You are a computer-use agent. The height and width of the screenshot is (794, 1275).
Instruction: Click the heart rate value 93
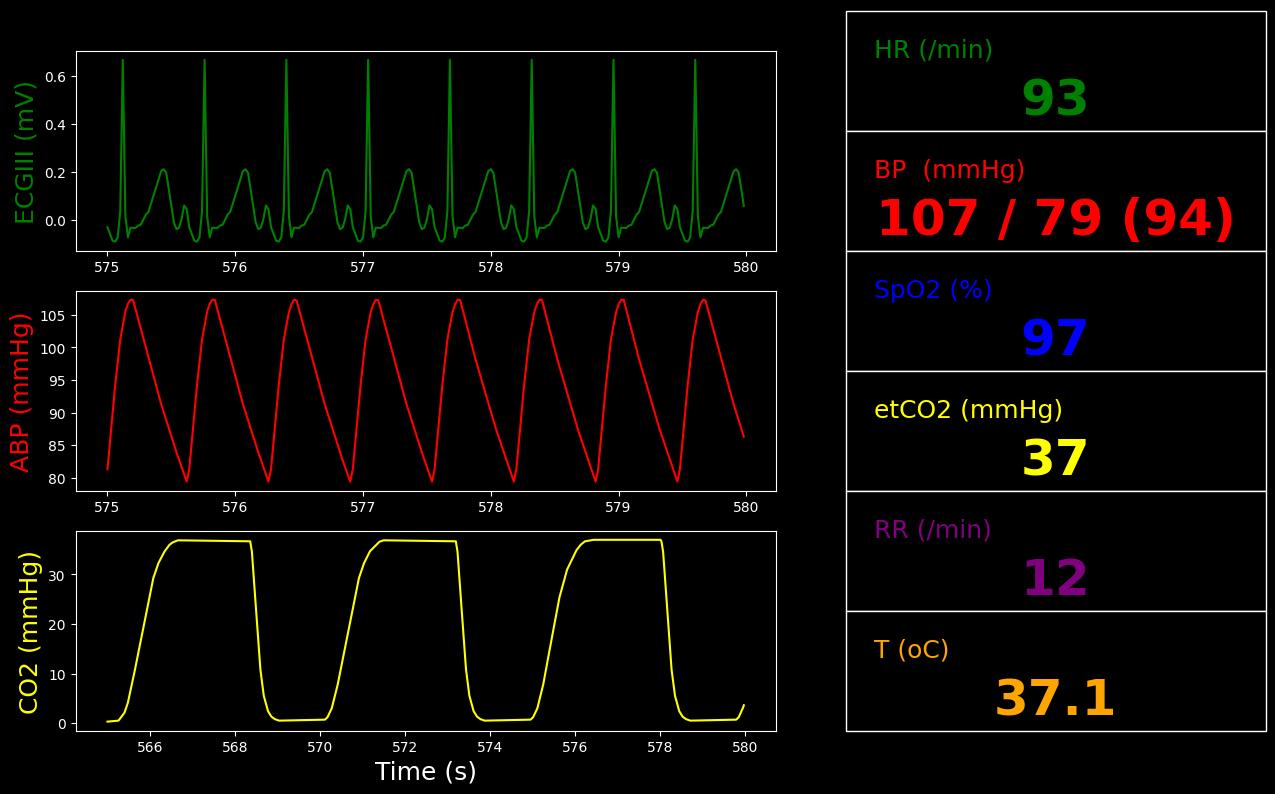(x=1054, y=100)
